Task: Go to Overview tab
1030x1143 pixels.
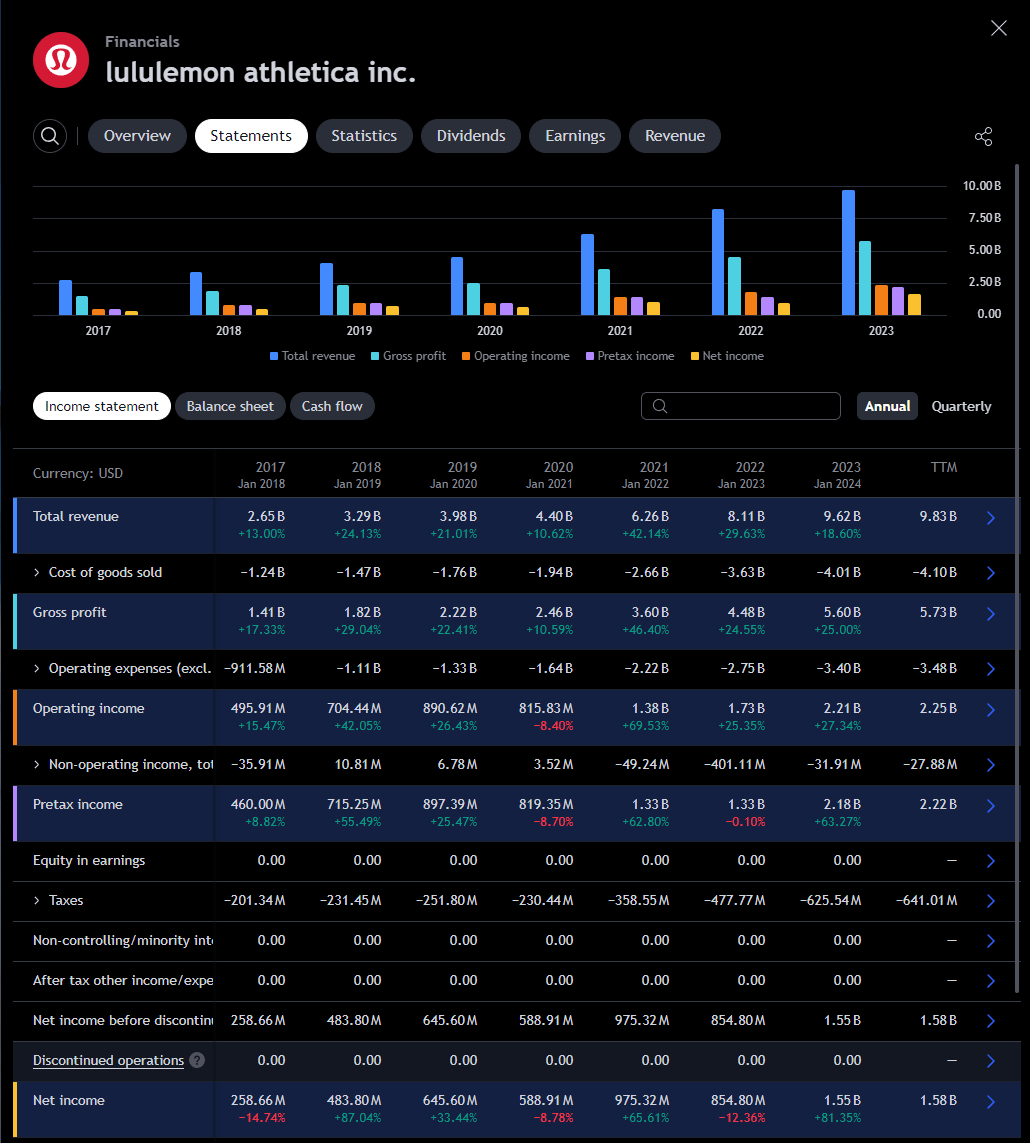Action: (137, 136)
